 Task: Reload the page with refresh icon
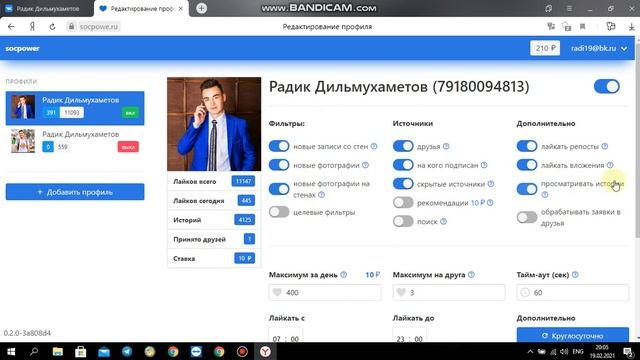coord(52,27)
